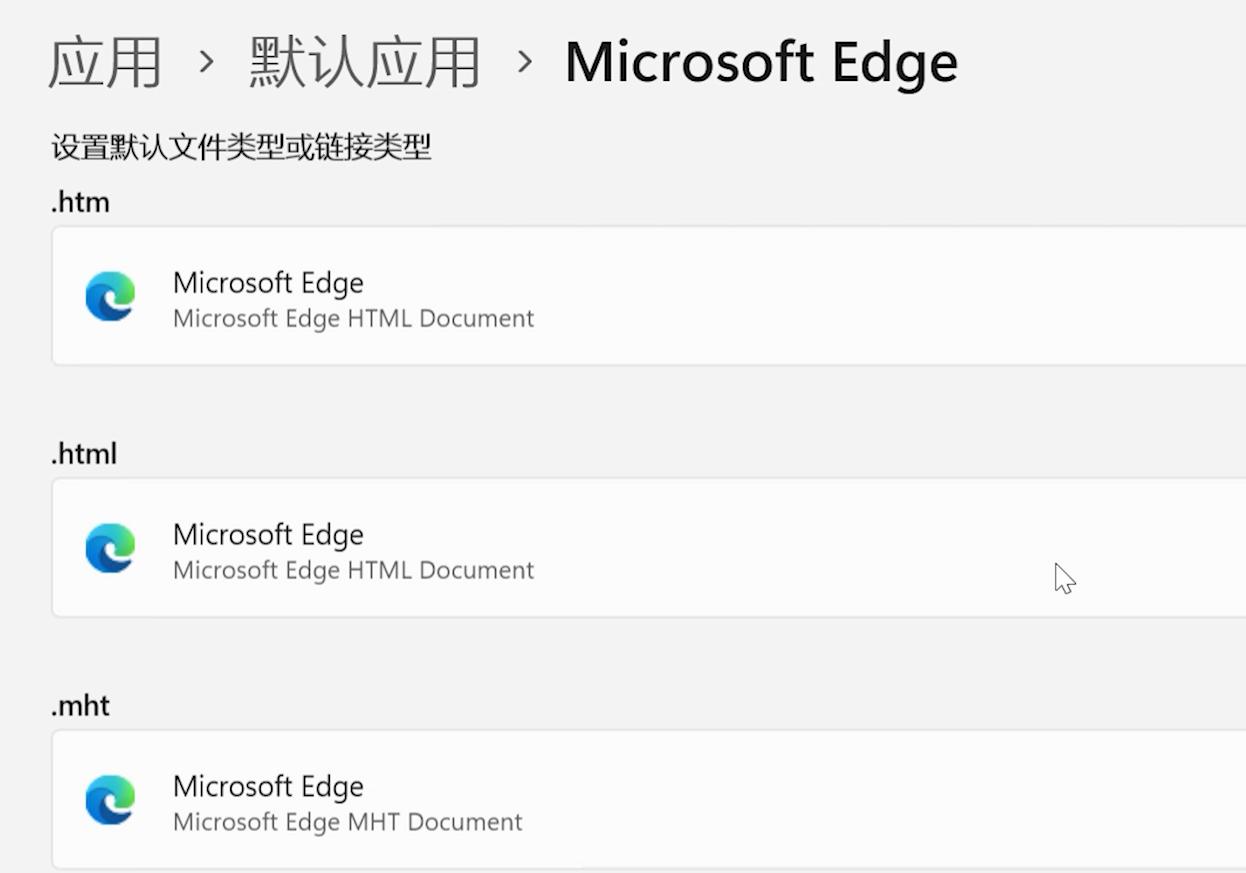The image size is (1246, 873).
Task: Select the Microsoft Edge HTML Document subtitle text
Action: click(x=354, y=318)
